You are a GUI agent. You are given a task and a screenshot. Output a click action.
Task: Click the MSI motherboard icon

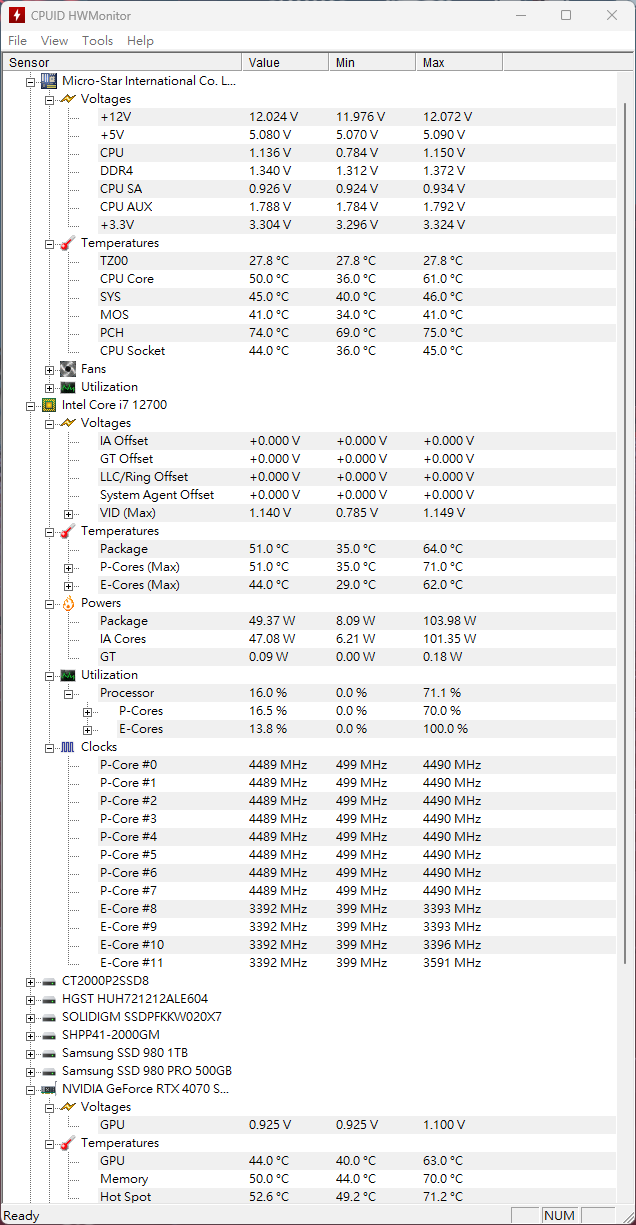pos(48,81)
